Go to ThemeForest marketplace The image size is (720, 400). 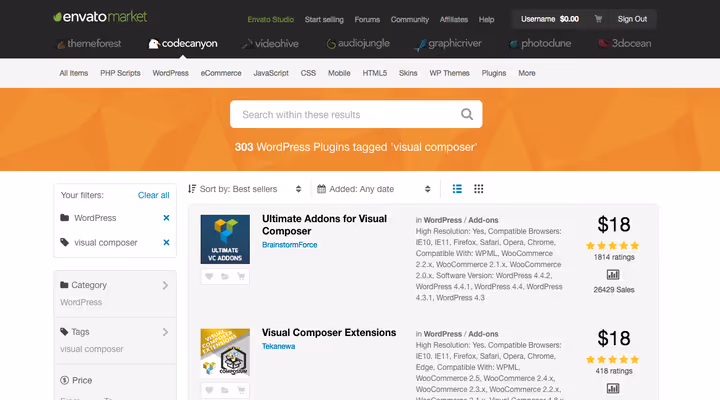[x=89, y=44]
